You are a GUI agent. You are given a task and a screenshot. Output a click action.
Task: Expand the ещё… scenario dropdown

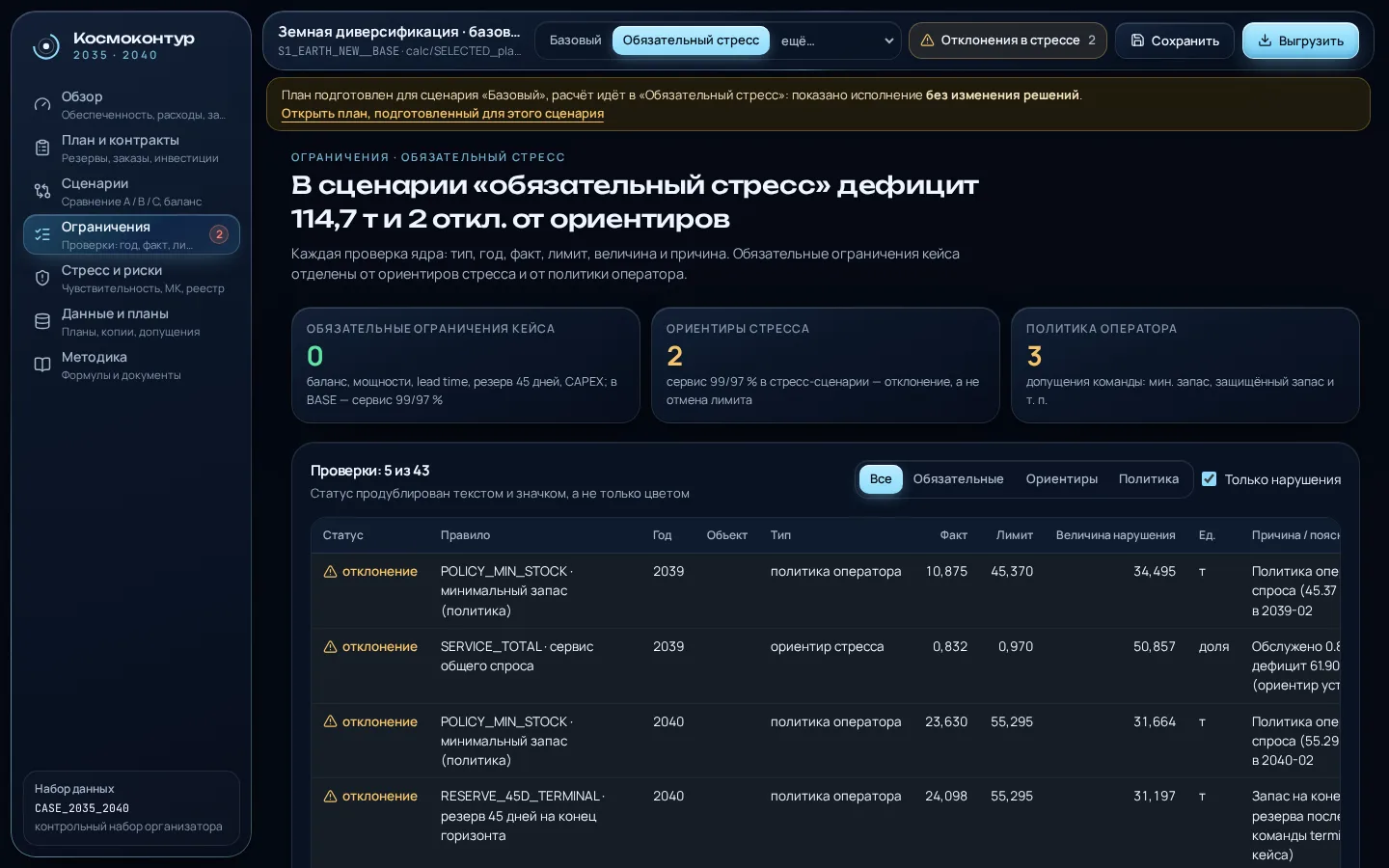[x=836, y=41]
